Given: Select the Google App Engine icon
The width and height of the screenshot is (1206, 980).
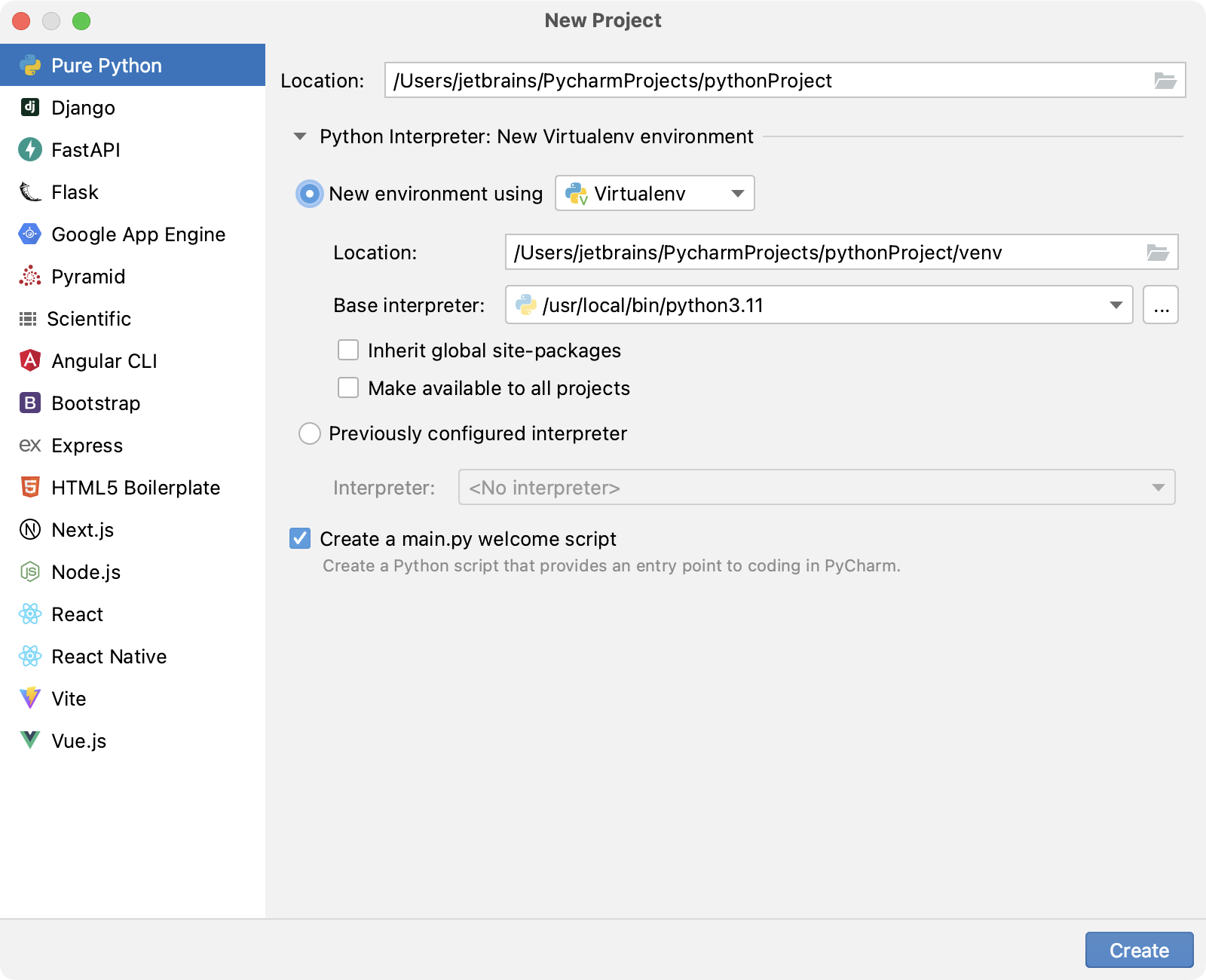Looking at the screenshot, I should click(29, 234).
